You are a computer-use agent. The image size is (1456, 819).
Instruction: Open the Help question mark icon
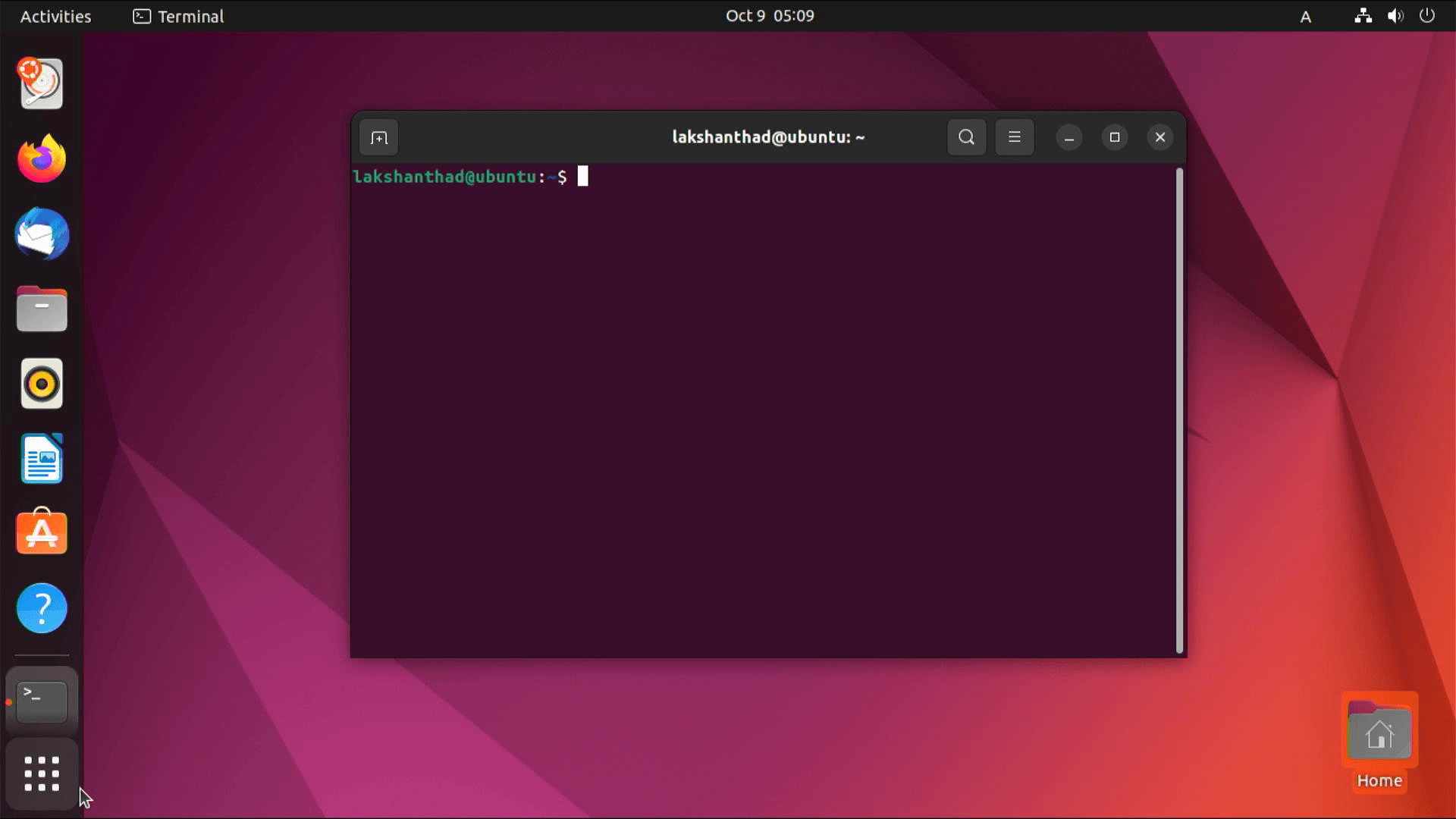[x=42, y=608]
